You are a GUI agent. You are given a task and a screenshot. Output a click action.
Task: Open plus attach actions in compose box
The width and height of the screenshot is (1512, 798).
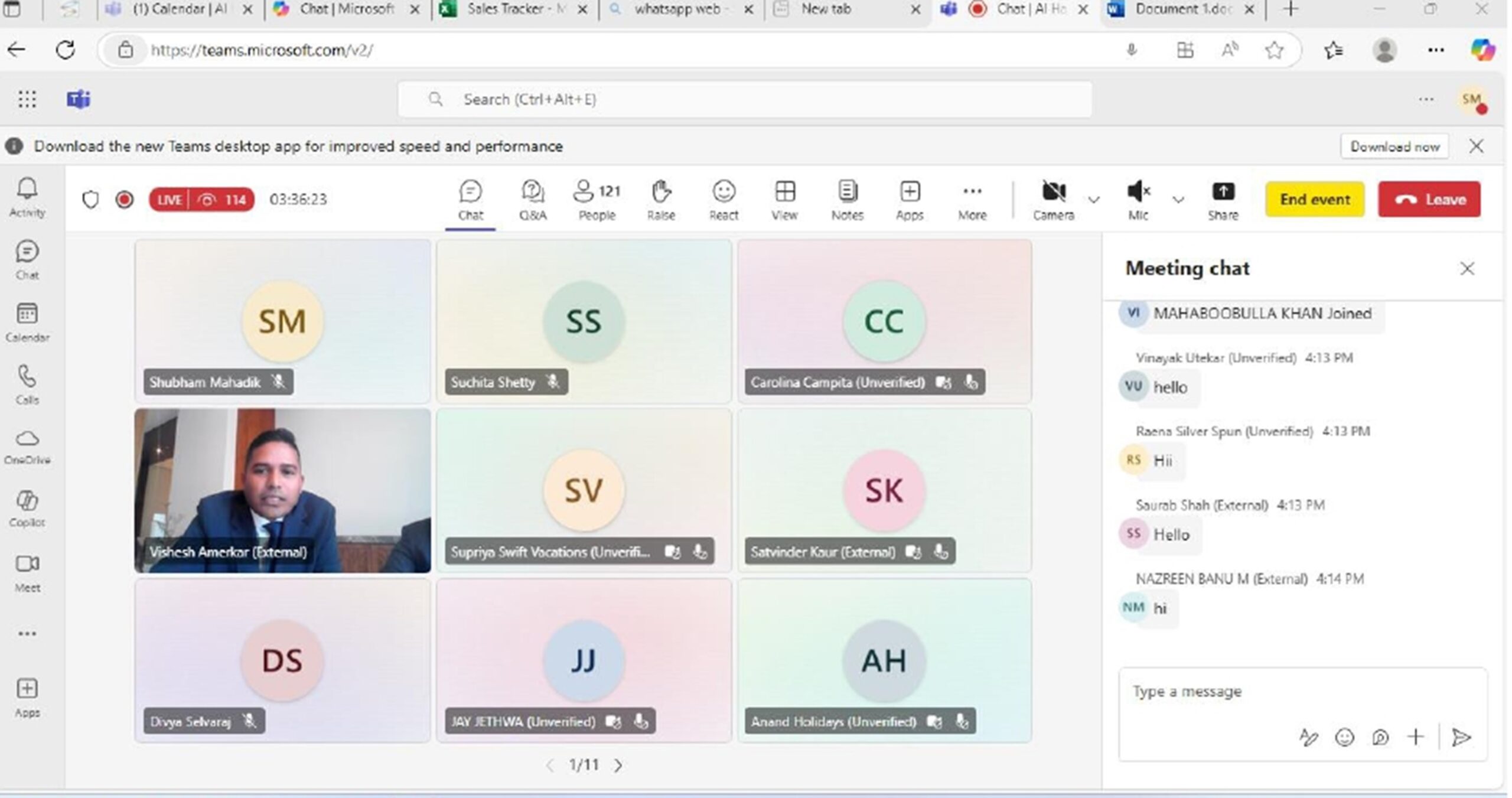click(1416, 737)
